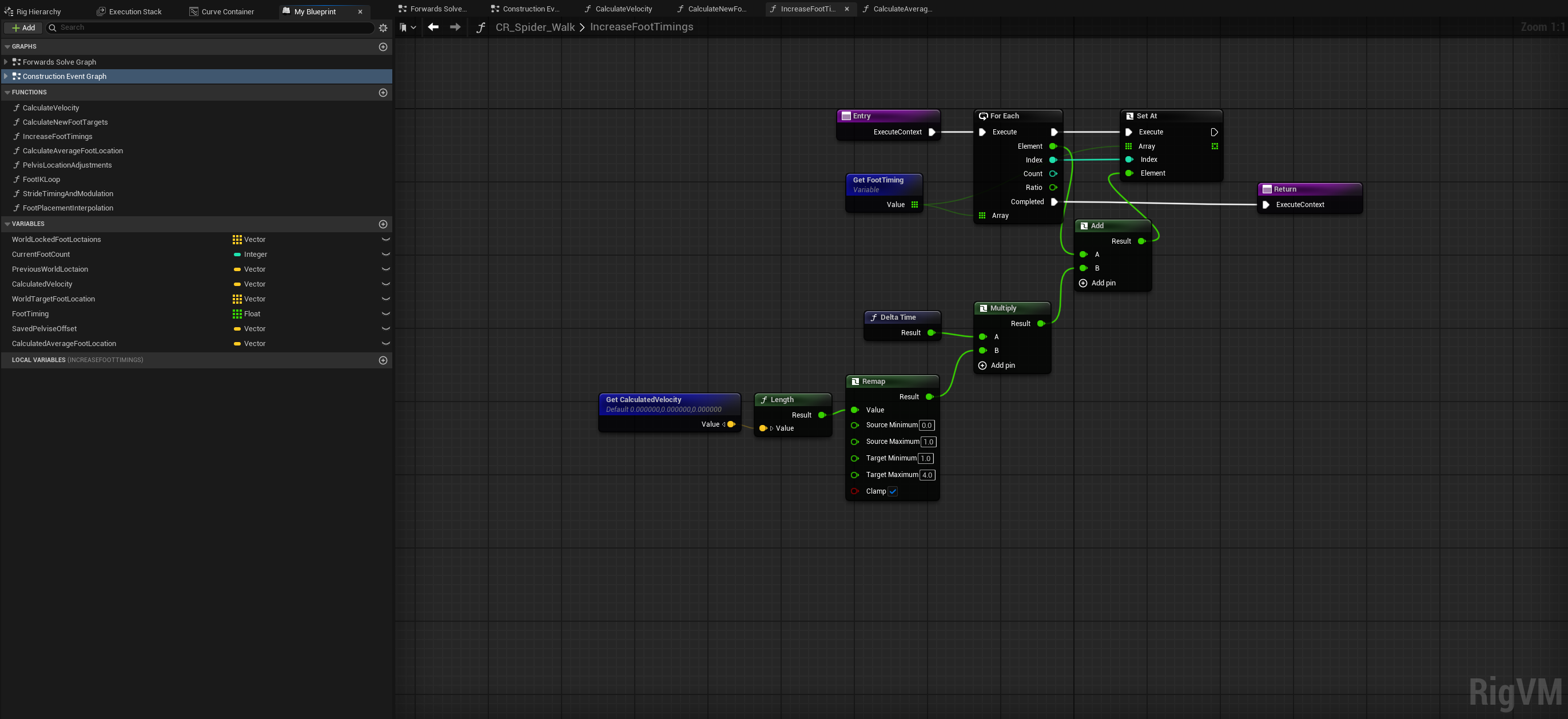This screenshot has height=719, width=1568.
Task: Open the Forwards Solve graph tab
Action: pyautogui.click(x=433, y=9)
